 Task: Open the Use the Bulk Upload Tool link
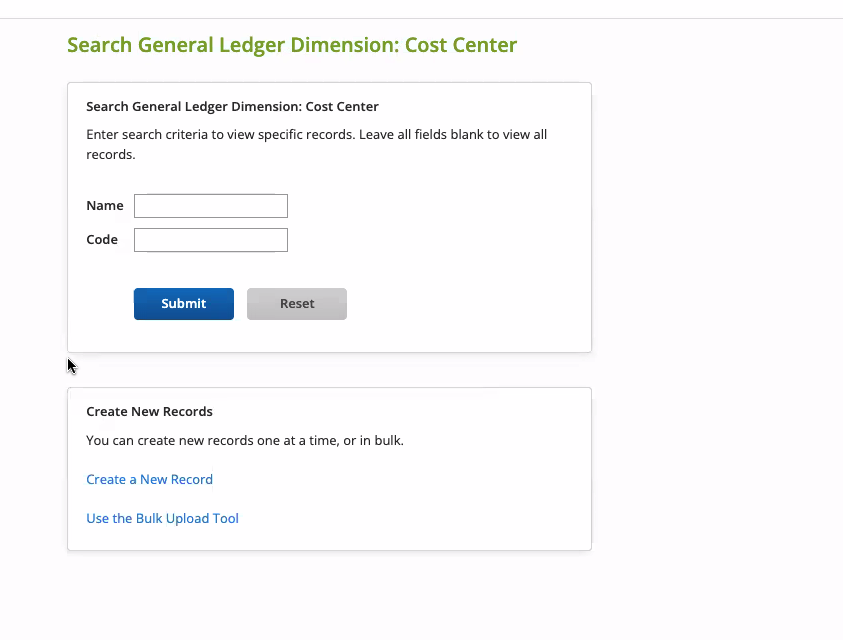[162, 518]
